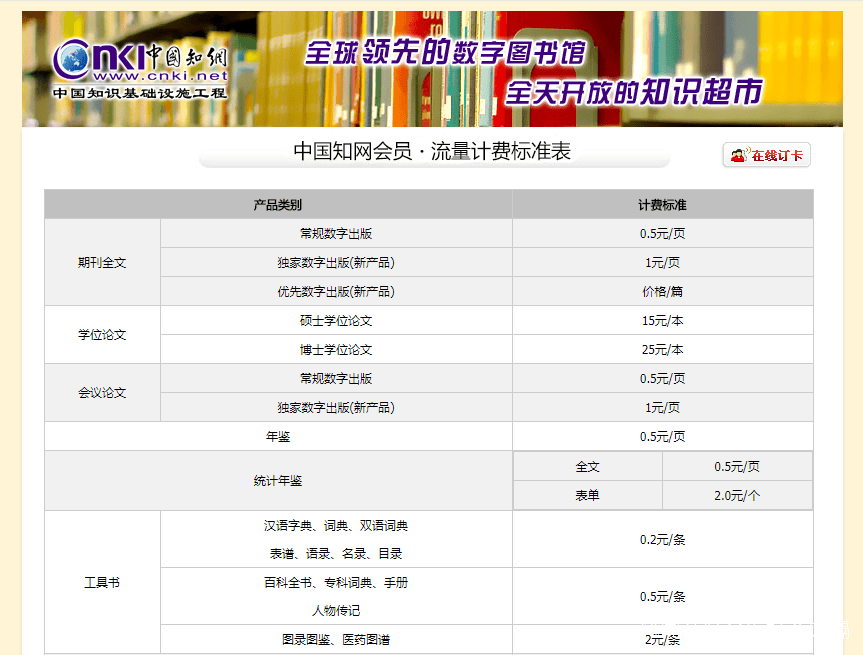The width and height of the screenshot is (863, 655).
Task: Select the 图录图鉴、医药图谱 row
Action: point(336,640)
